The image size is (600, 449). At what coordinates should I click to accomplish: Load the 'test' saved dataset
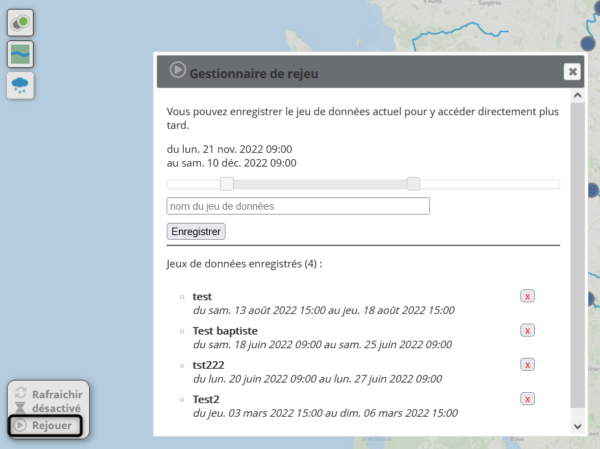pyautogui.click(x=202, y=297)
